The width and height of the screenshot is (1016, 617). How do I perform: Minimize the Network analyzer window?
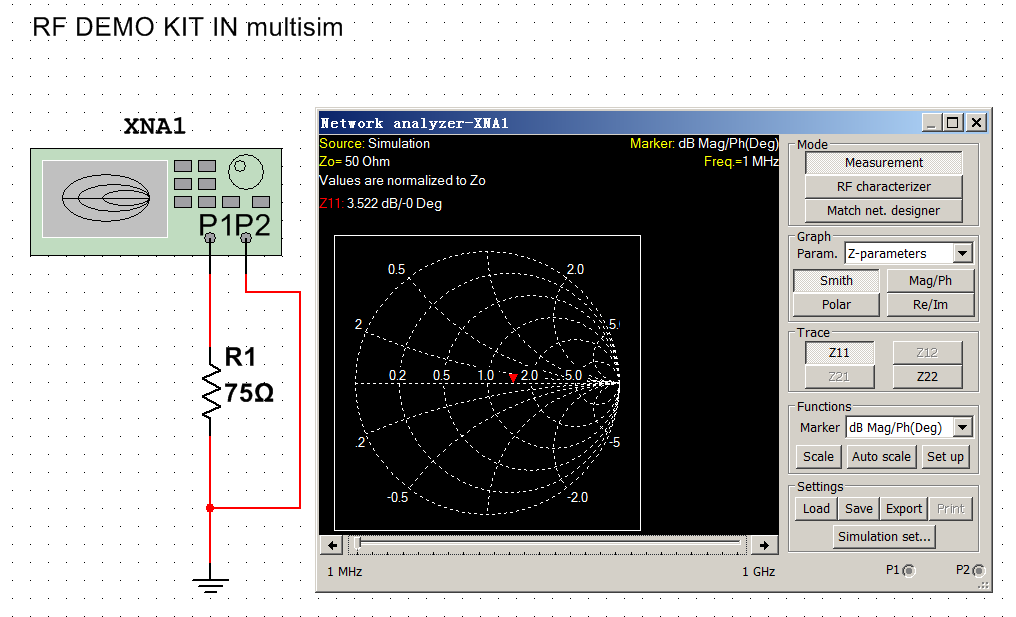[932, 122]
